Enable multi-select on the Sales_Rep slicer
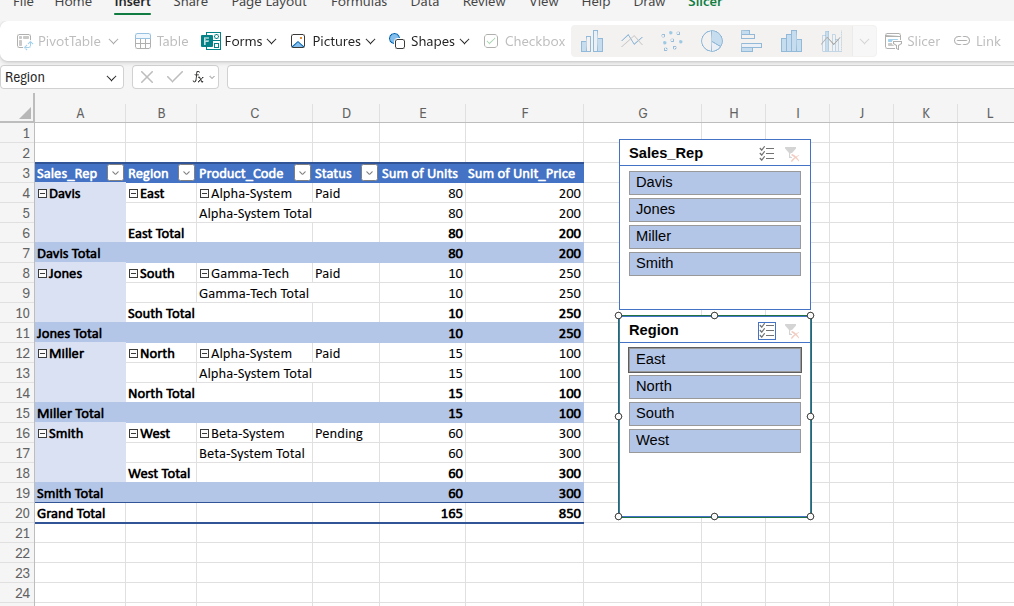Image resolution: width=1014 pixels, height=606 pixels. 767,153
